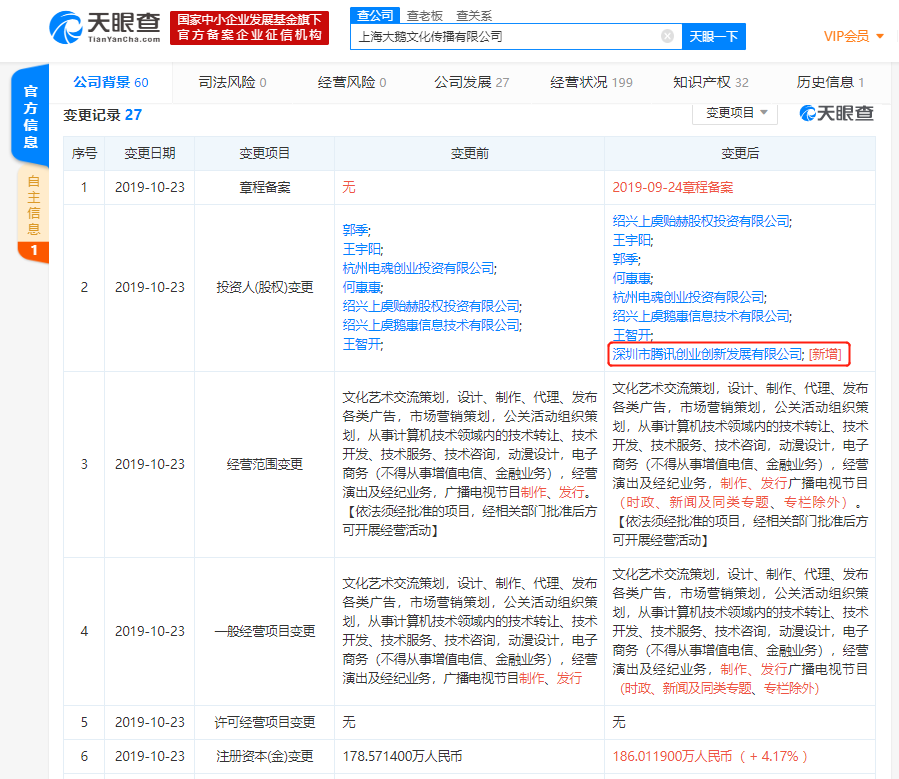Click the 一般经营项目变更 cell
Screen dimensions: 899x779
pos(264,631)
